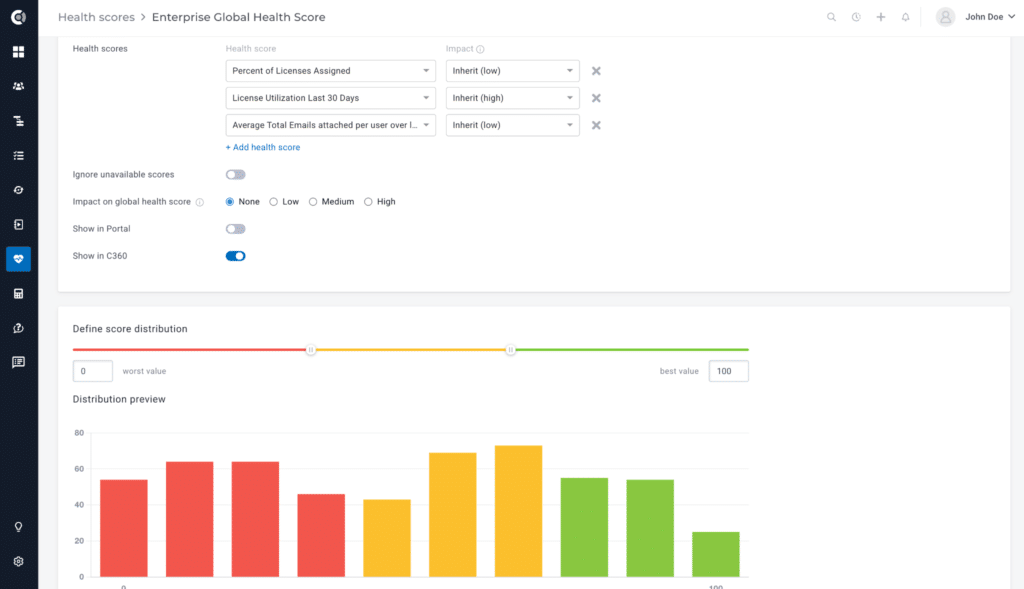Click Add health score link
The height and width of the screenshot is (589, 1024).
point(263,148)
